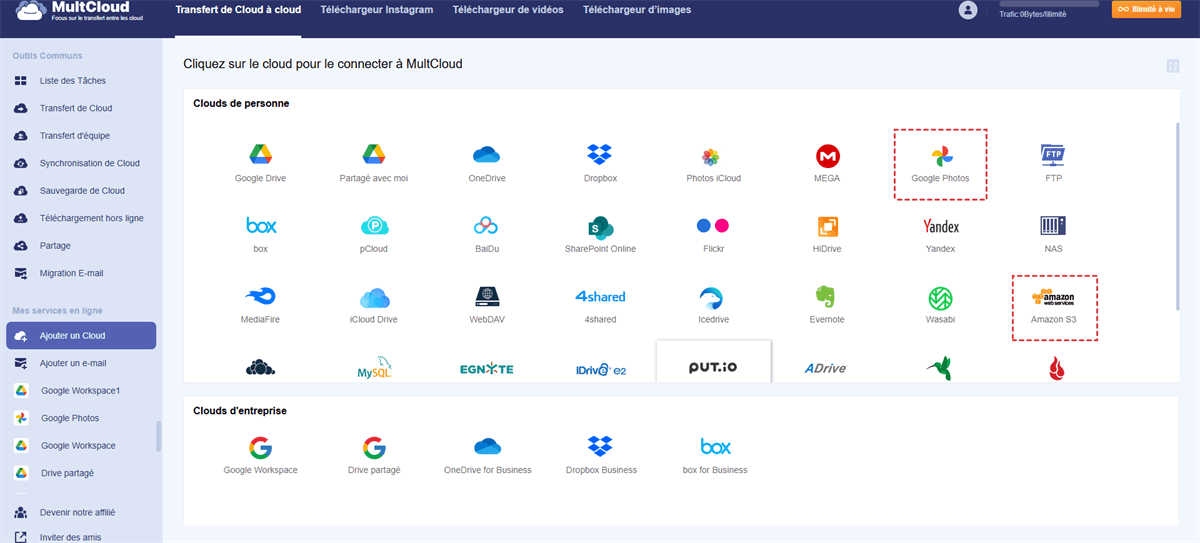Open Téléchargeur de vidéos tab
Screen dimensions: 1200x543
pyautogui.click(x=507, y=10)
